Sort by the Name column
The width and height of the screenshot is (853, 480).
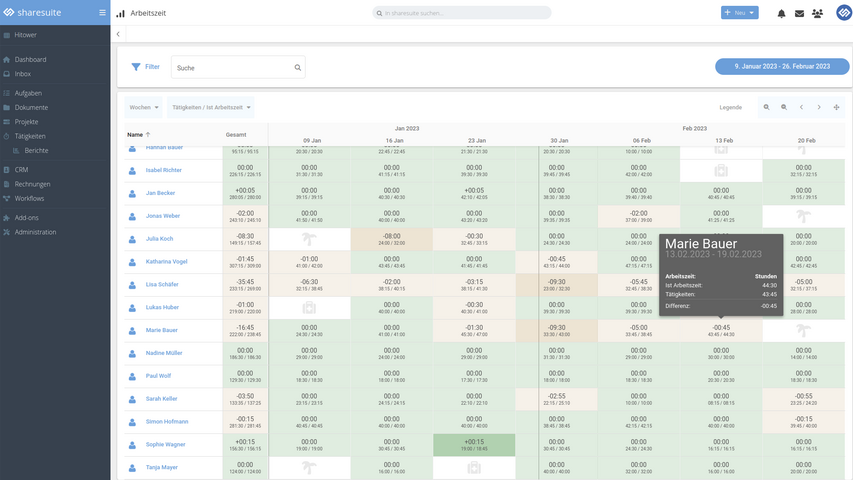pyautogui.click(x=139, y=134)
